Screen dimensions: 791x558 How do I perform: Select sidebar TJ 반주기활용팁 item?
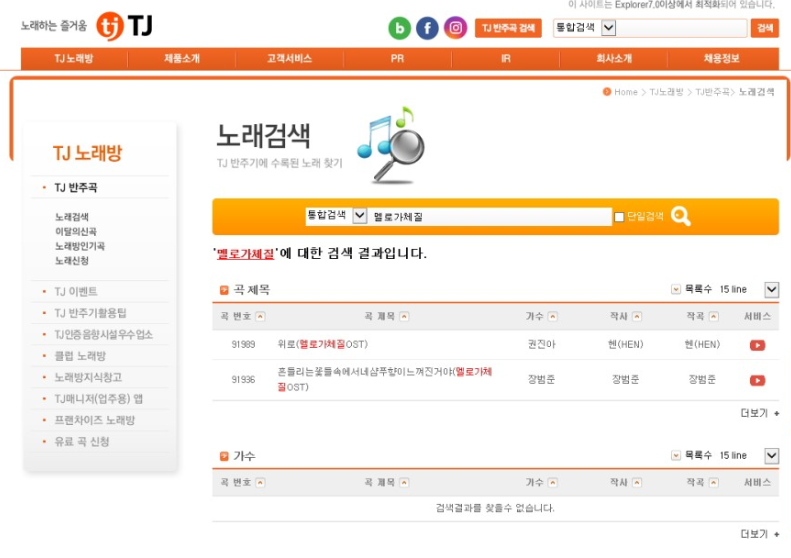90,313
